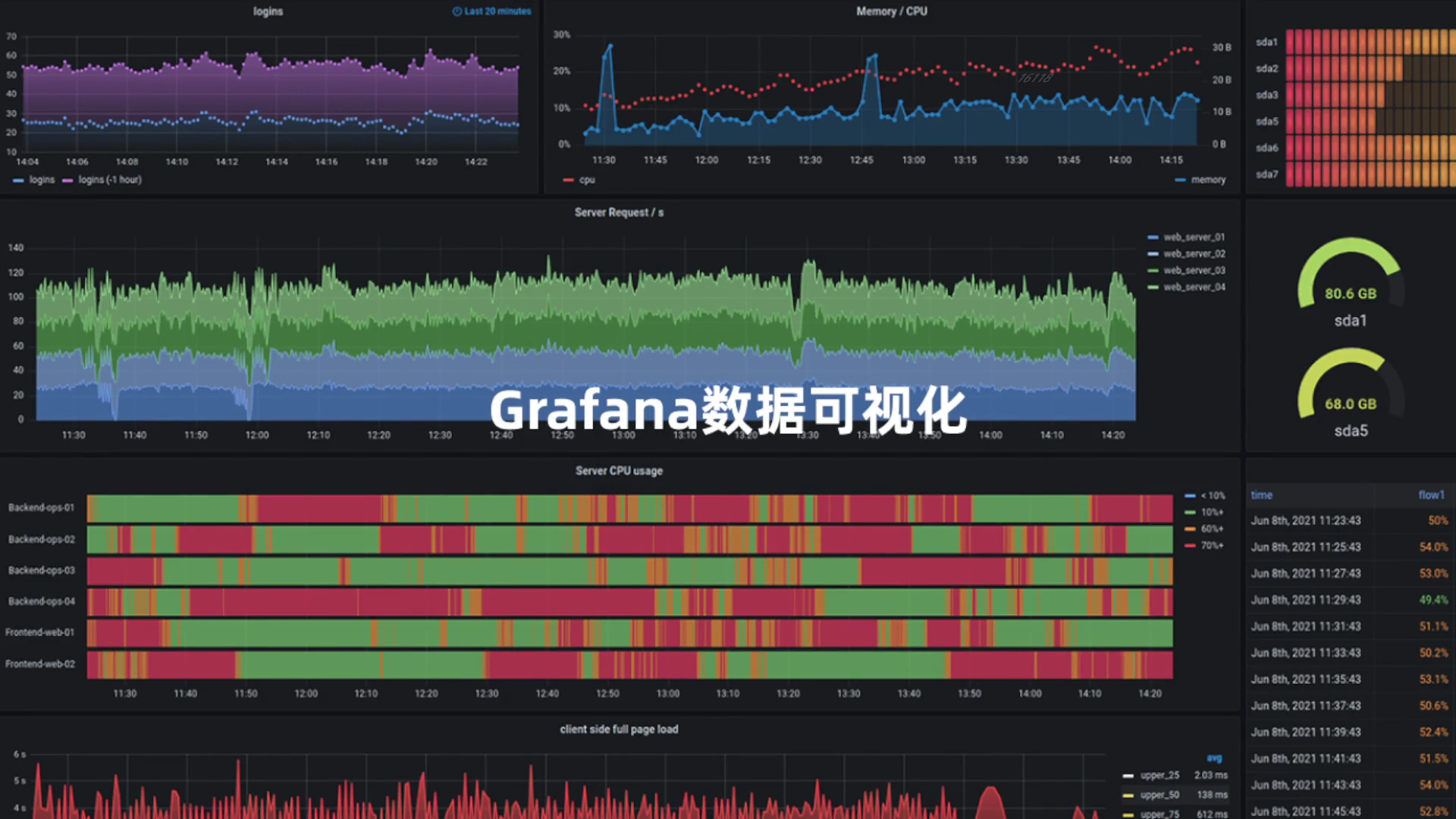The width and height of the screenshot is (1456, 819).
Task: Open client side full page load panel menu
Action: click(x=619, y=730)
